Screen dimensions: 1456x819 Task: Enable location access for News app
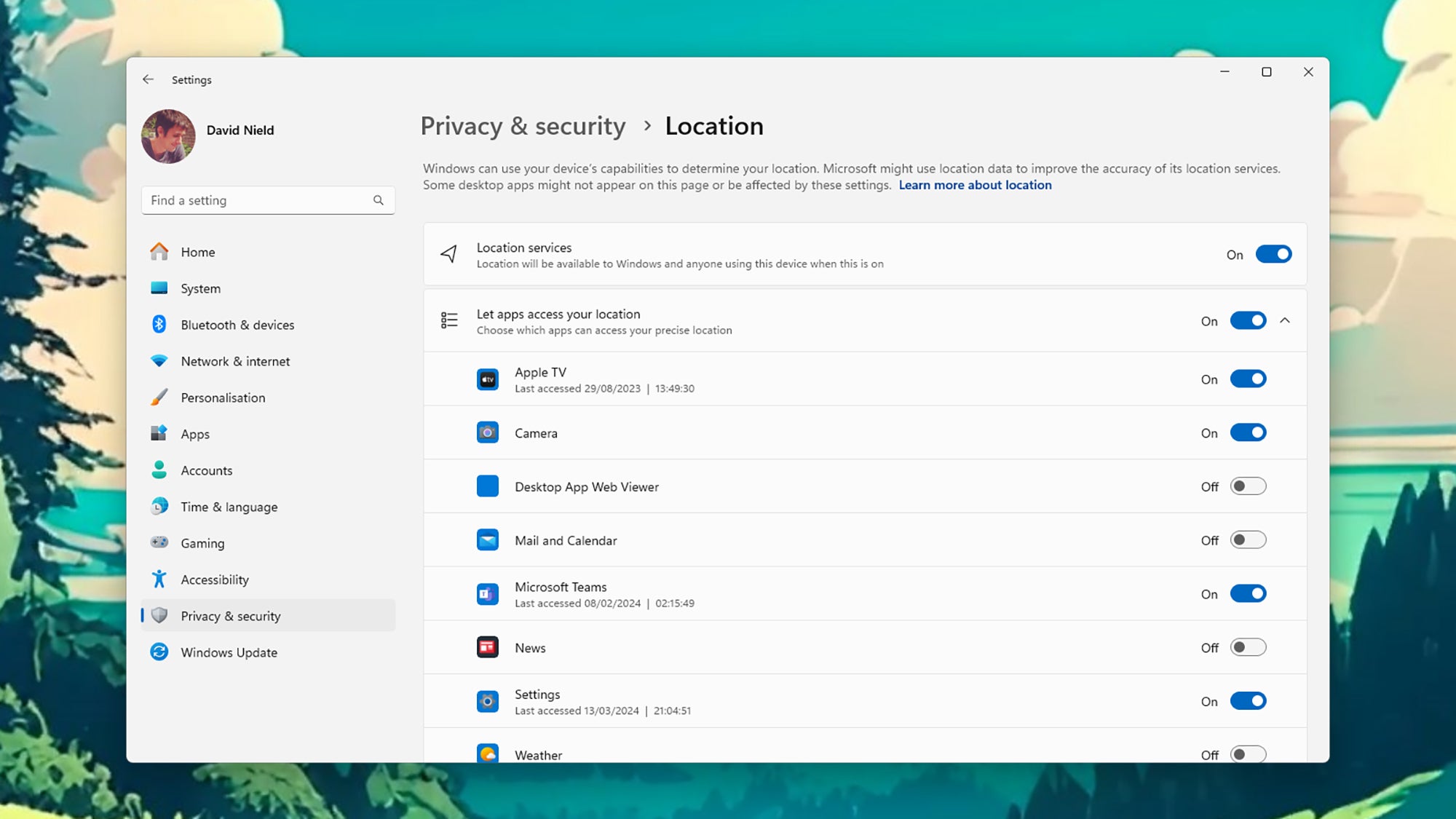pyautogui.click(x=1248, y=647)
